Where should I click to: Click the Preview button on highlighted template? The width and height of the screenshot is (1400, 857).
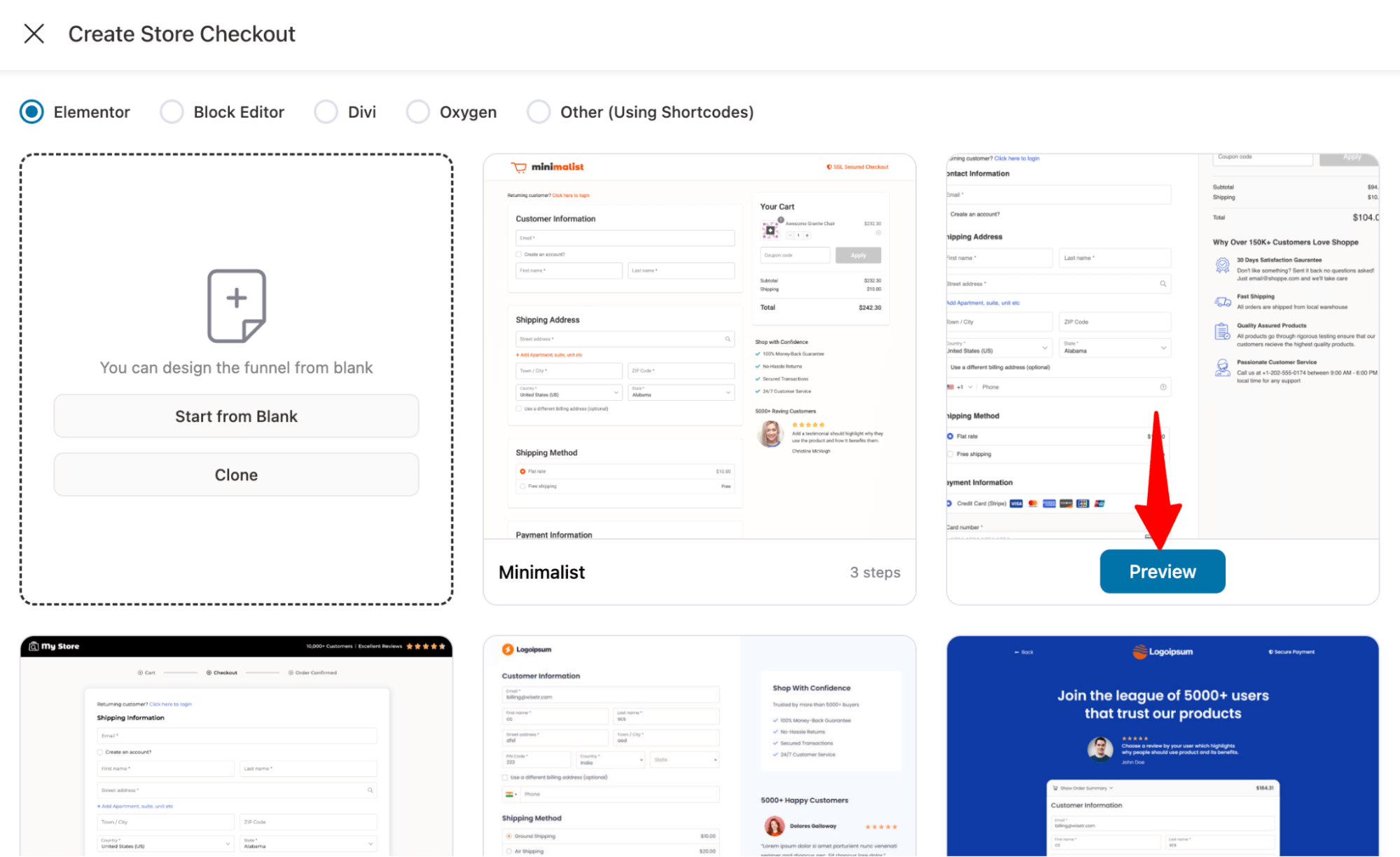[1162, 571]
